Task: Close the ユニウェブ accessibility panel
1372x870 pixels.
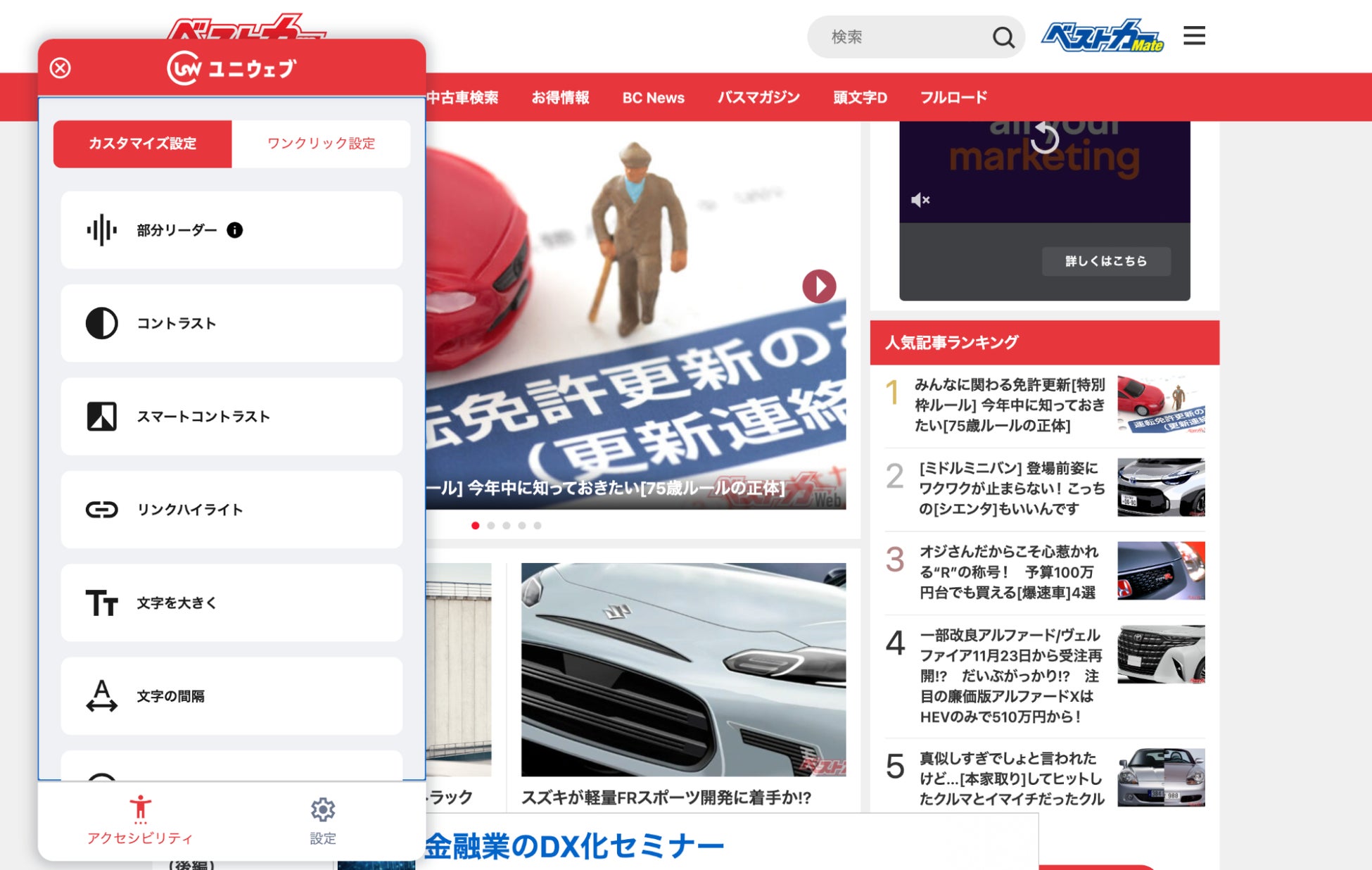Action: pos(61,68)
